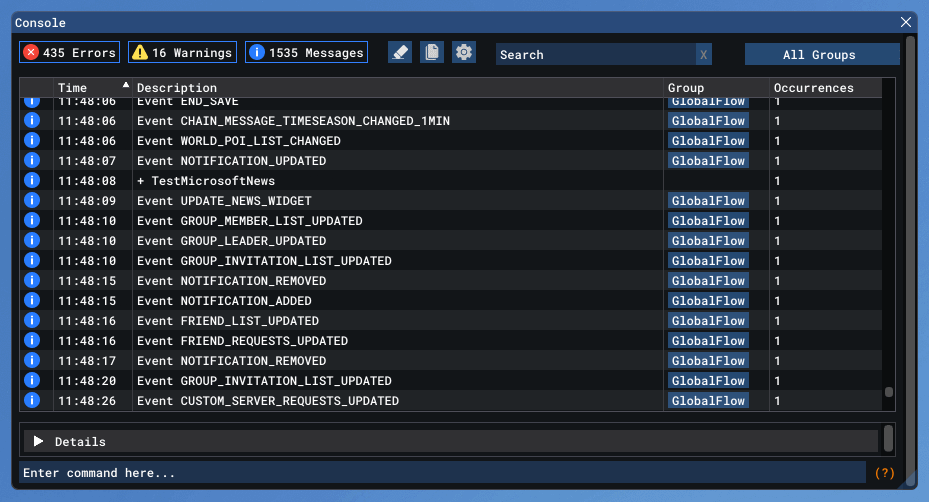Click the main console window scrollbar
This screenshot has width=929, height=502.
point(911,261)
